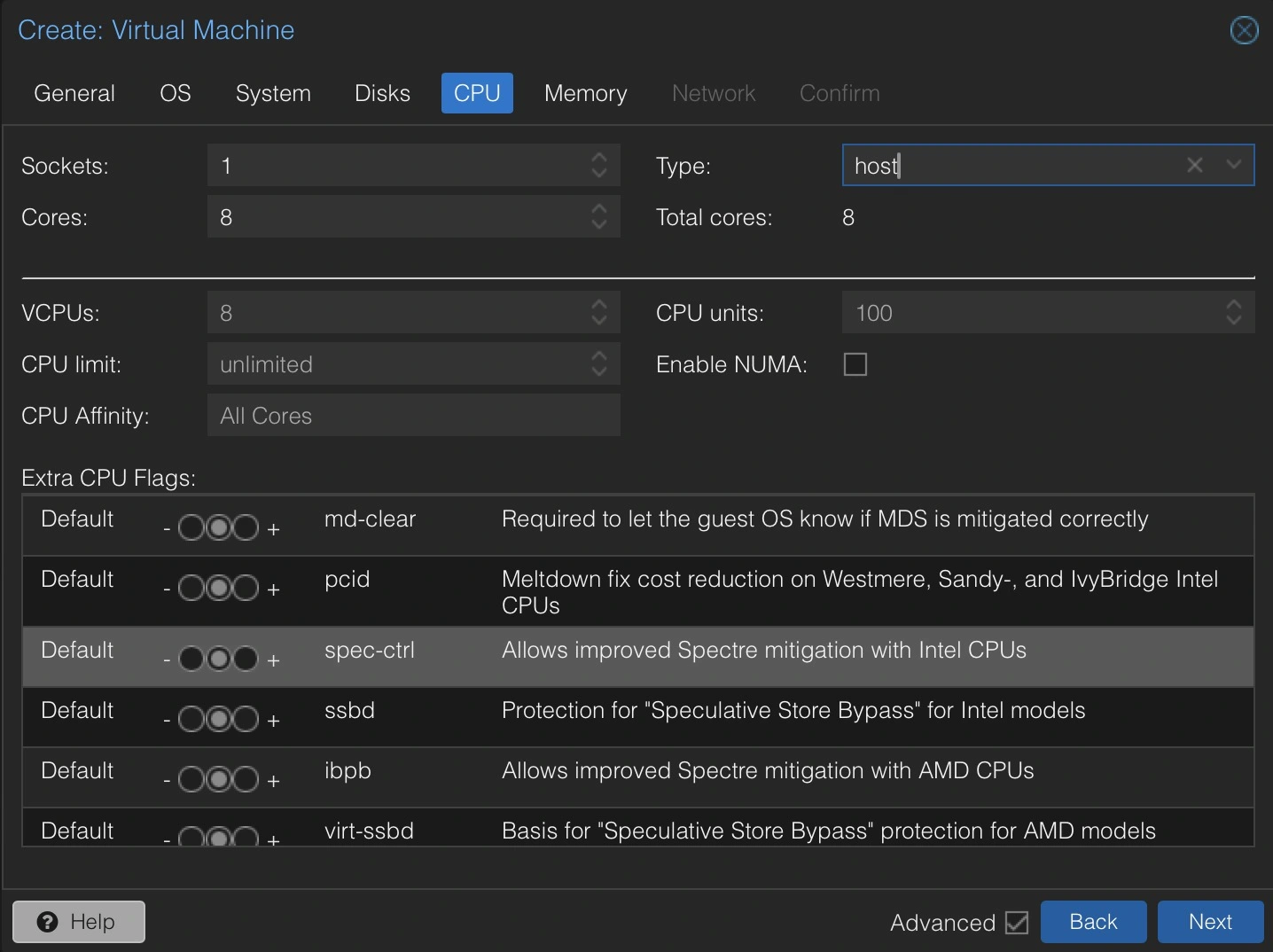Decrease the CPU units value
1273x952 pixels.
pos(1234,320)
